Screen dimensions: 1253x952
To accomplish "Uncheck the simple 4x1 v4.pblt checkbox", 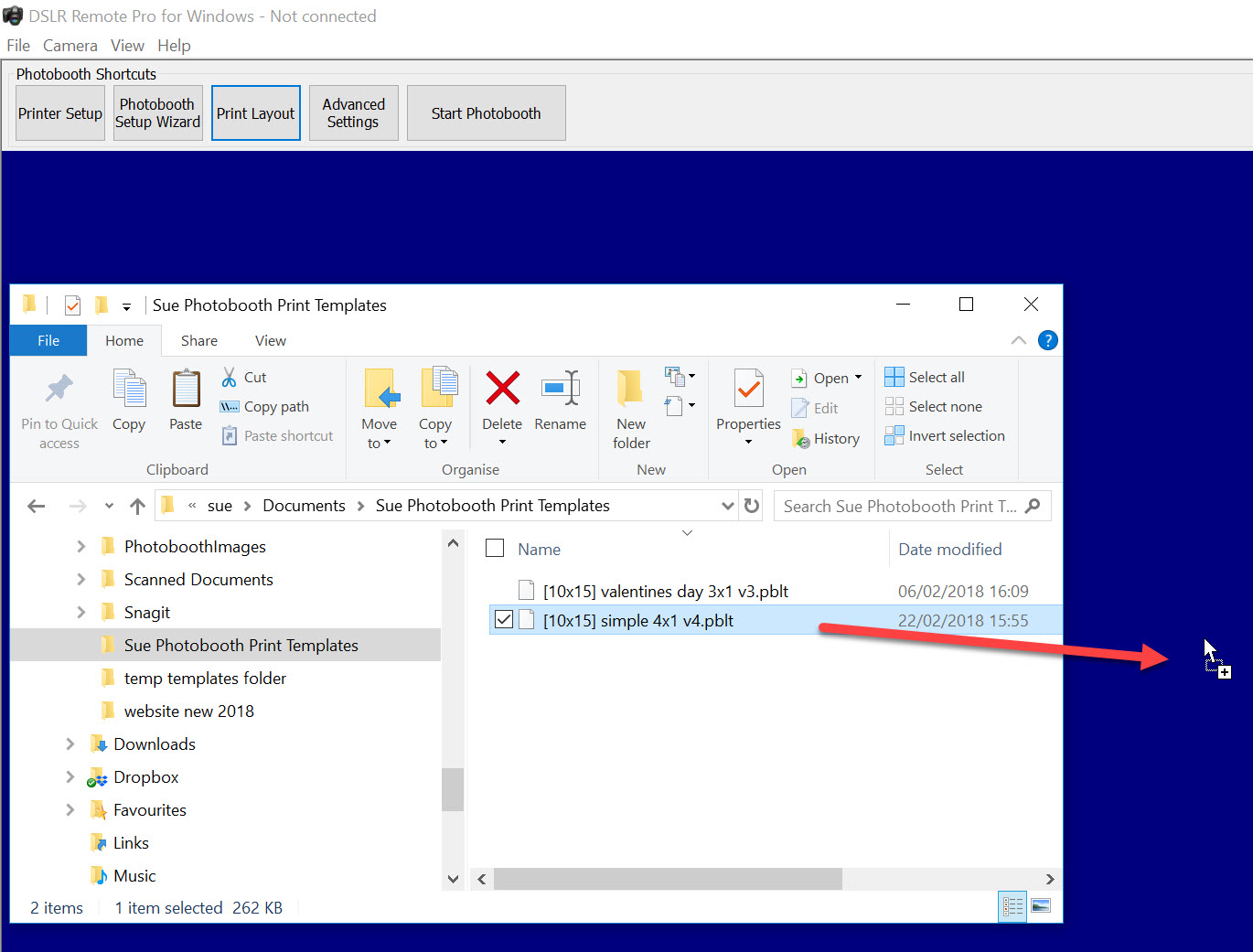I will click(503, 620).
